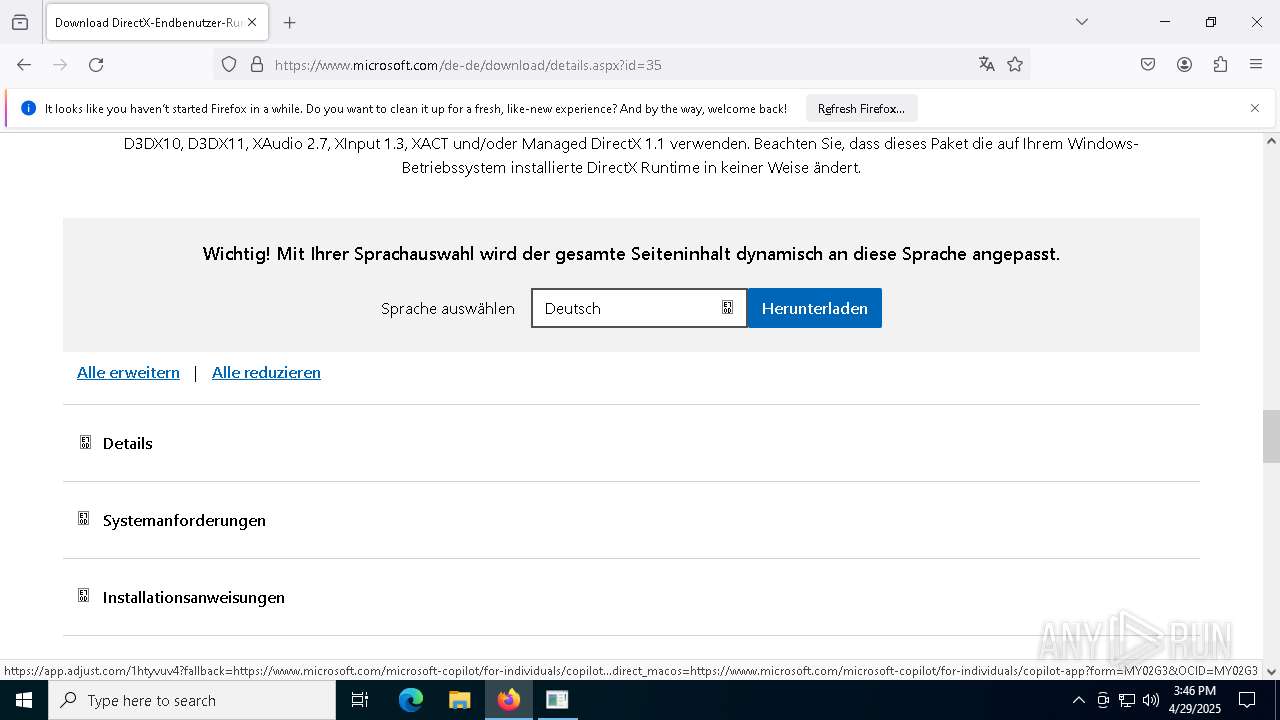Close the Download DirectX tab
Image resolution: width=1280 pixels, height=720 pixels.
252,22
